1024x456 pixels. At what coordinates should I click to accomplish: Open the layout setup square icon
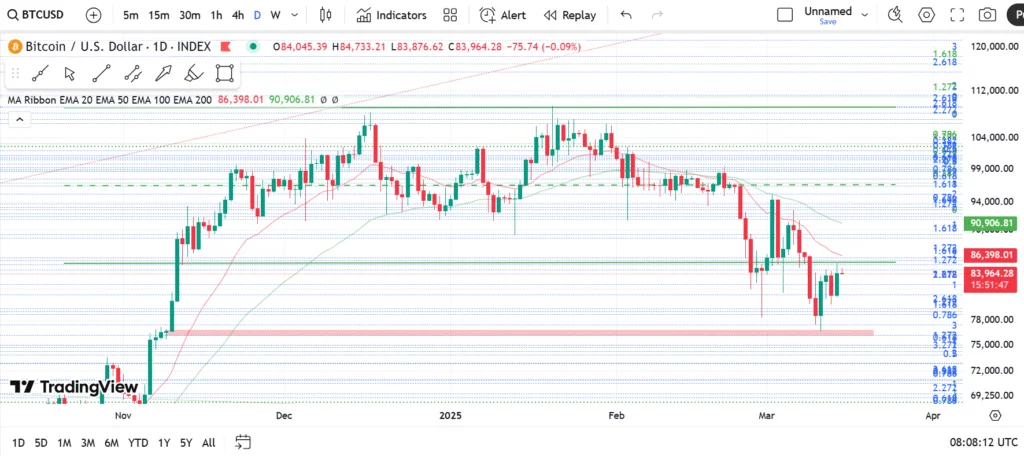point(785,15)
